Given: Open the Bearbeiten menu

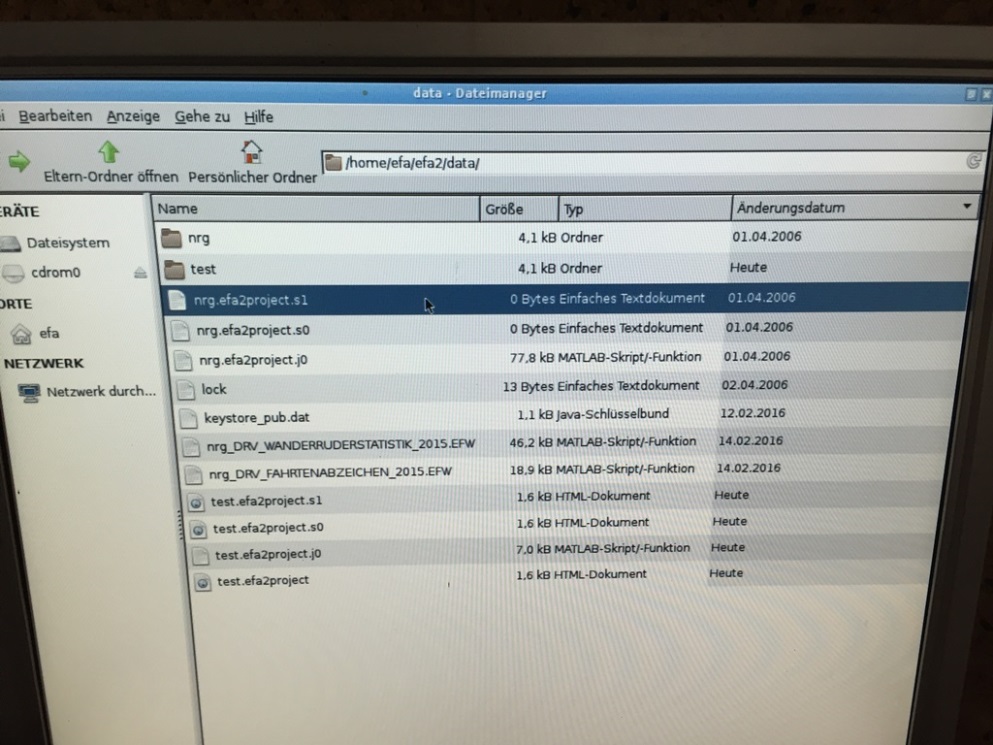Looking at the screenshot, I should (x=55, y=116).
